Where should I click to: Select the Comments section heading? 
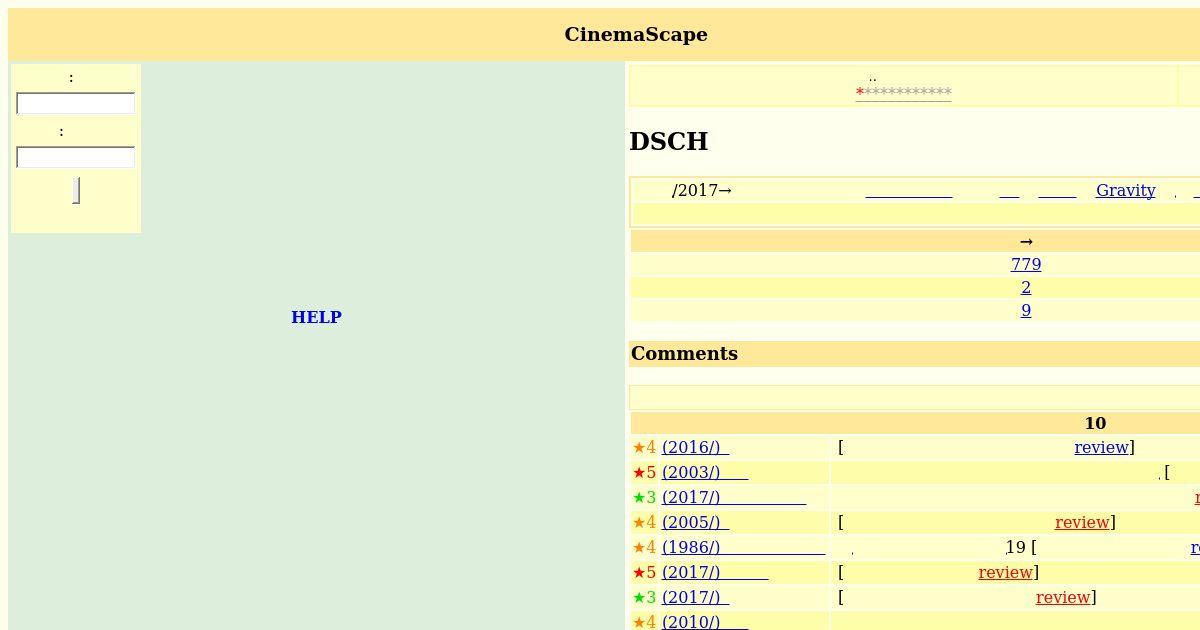[x=684, y=353]
